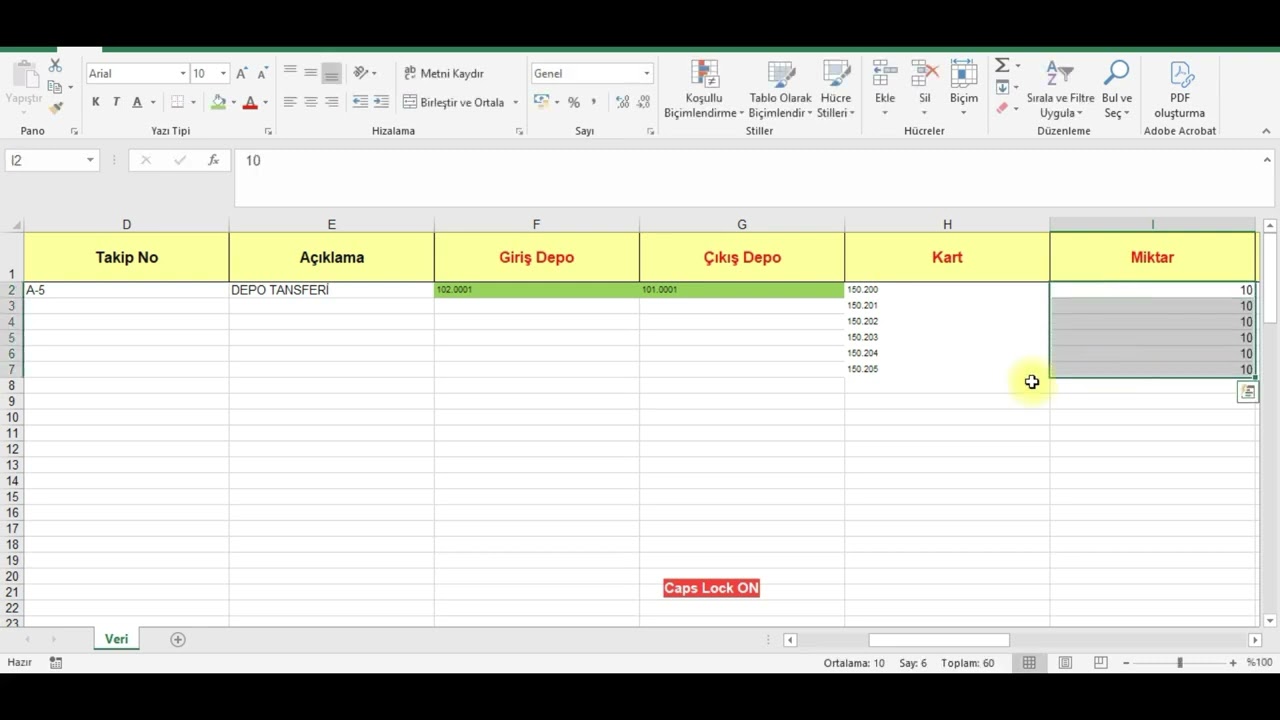The image size is (1280, 720).
Task: Open the font size dropdown
Action: click(x=223, y=73)
